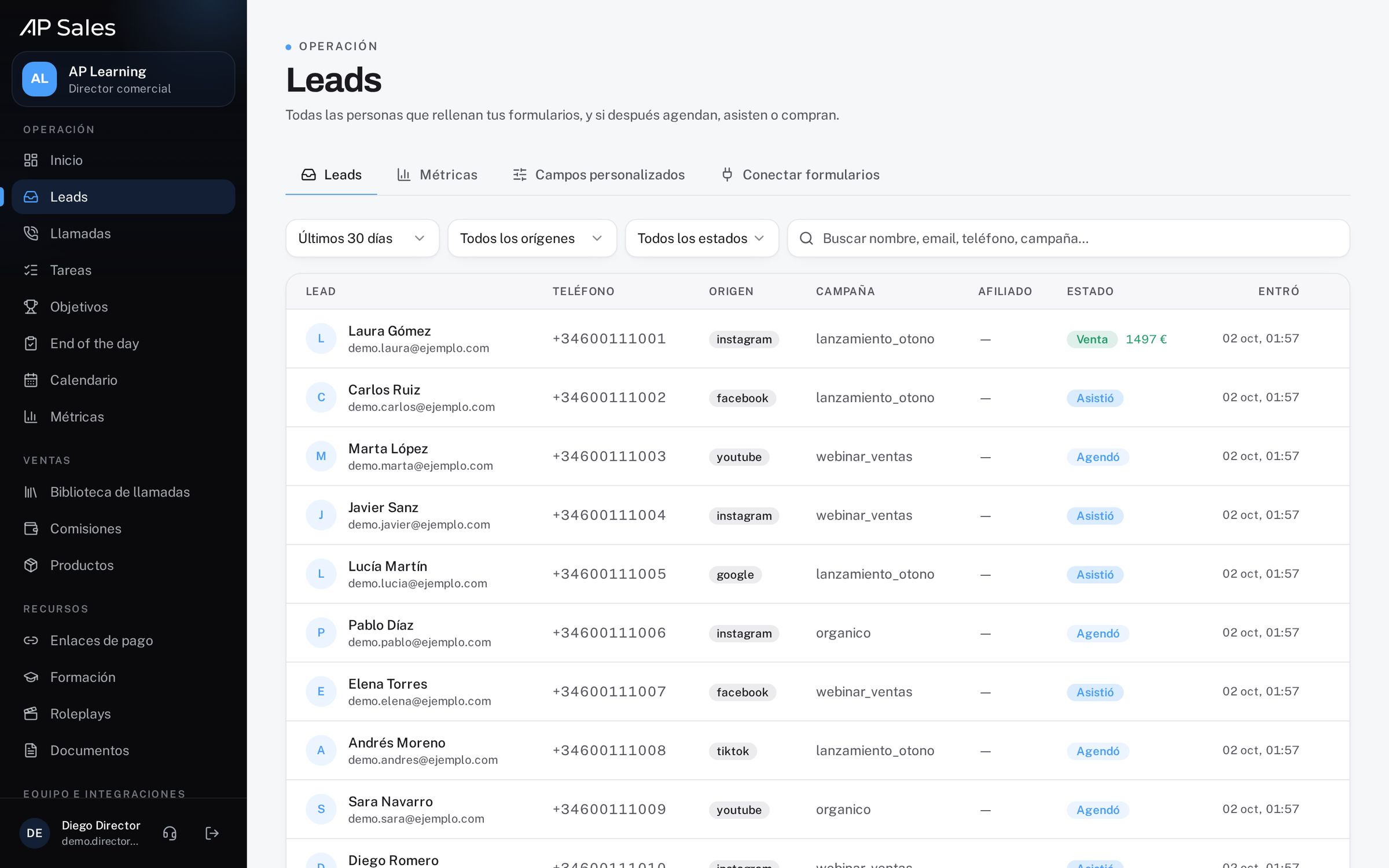Image resolution: width=1389 pixels, height=868 pixels.
Task: Focus the lead search field
Action: (x=1068, y=238)
